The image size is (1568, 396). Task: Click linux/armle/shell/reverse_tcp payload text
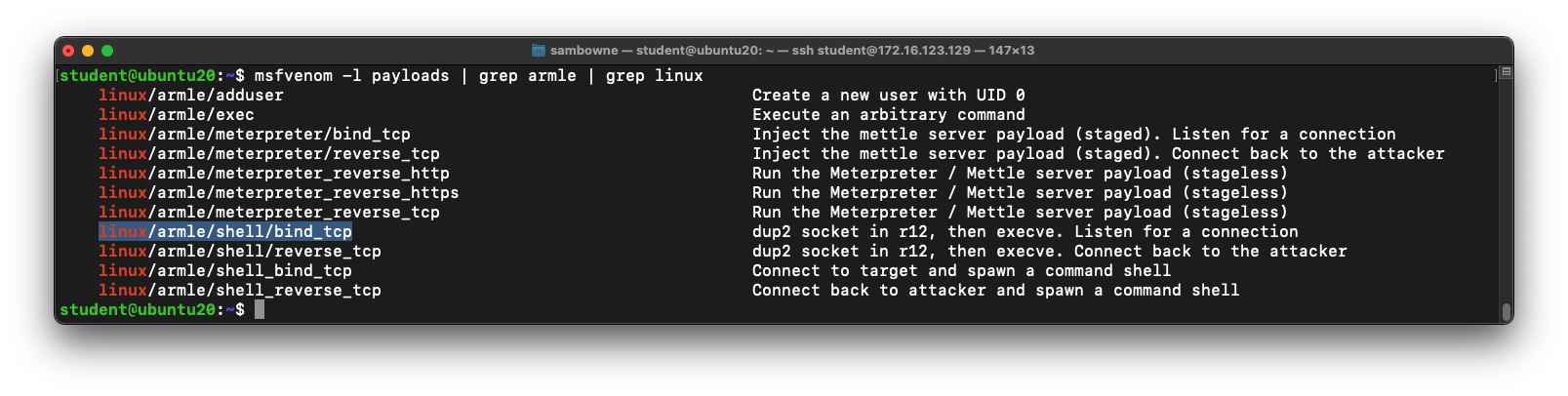click(240, 251)
